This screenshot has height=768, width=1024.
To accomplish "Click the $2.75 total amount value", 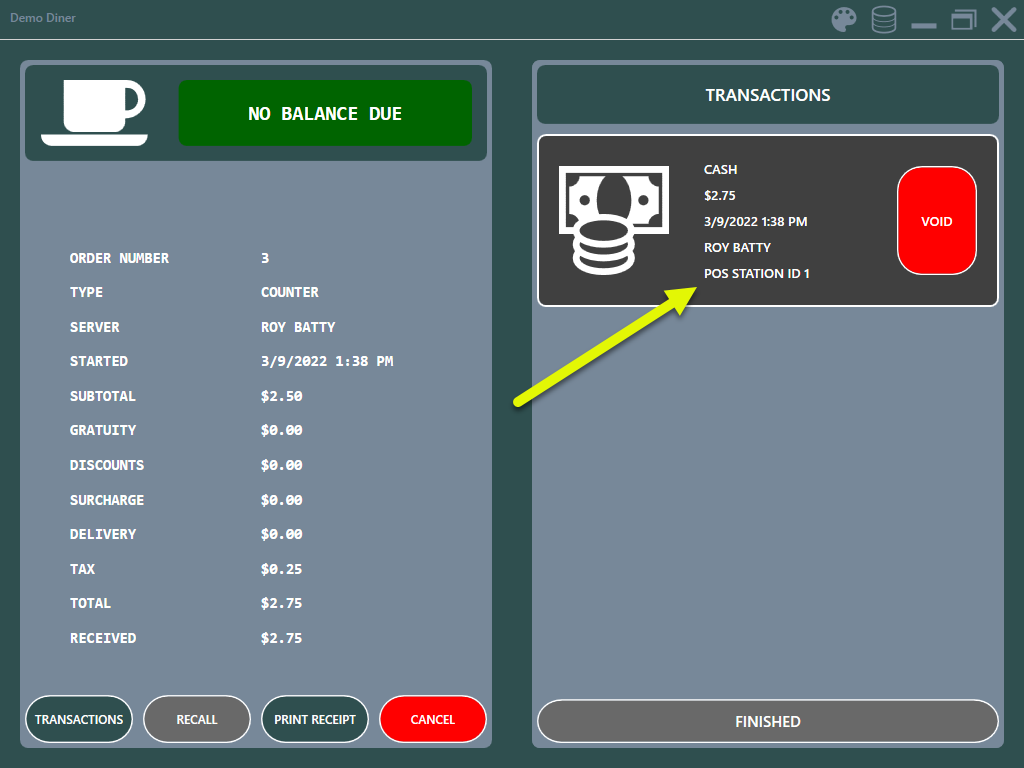I will pos(281,603).
